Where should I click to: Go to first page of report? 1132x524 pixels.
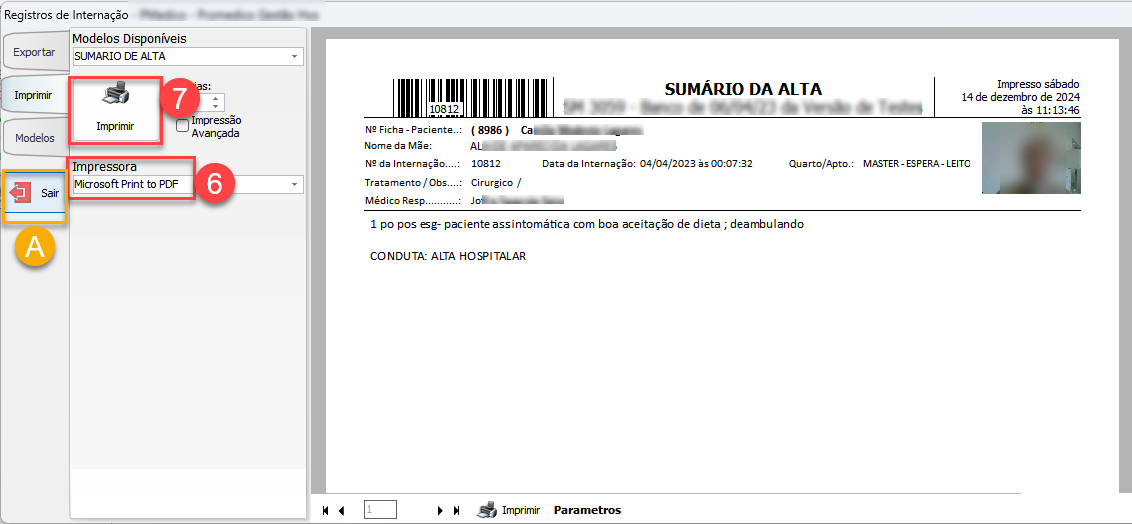coord(326,510)
